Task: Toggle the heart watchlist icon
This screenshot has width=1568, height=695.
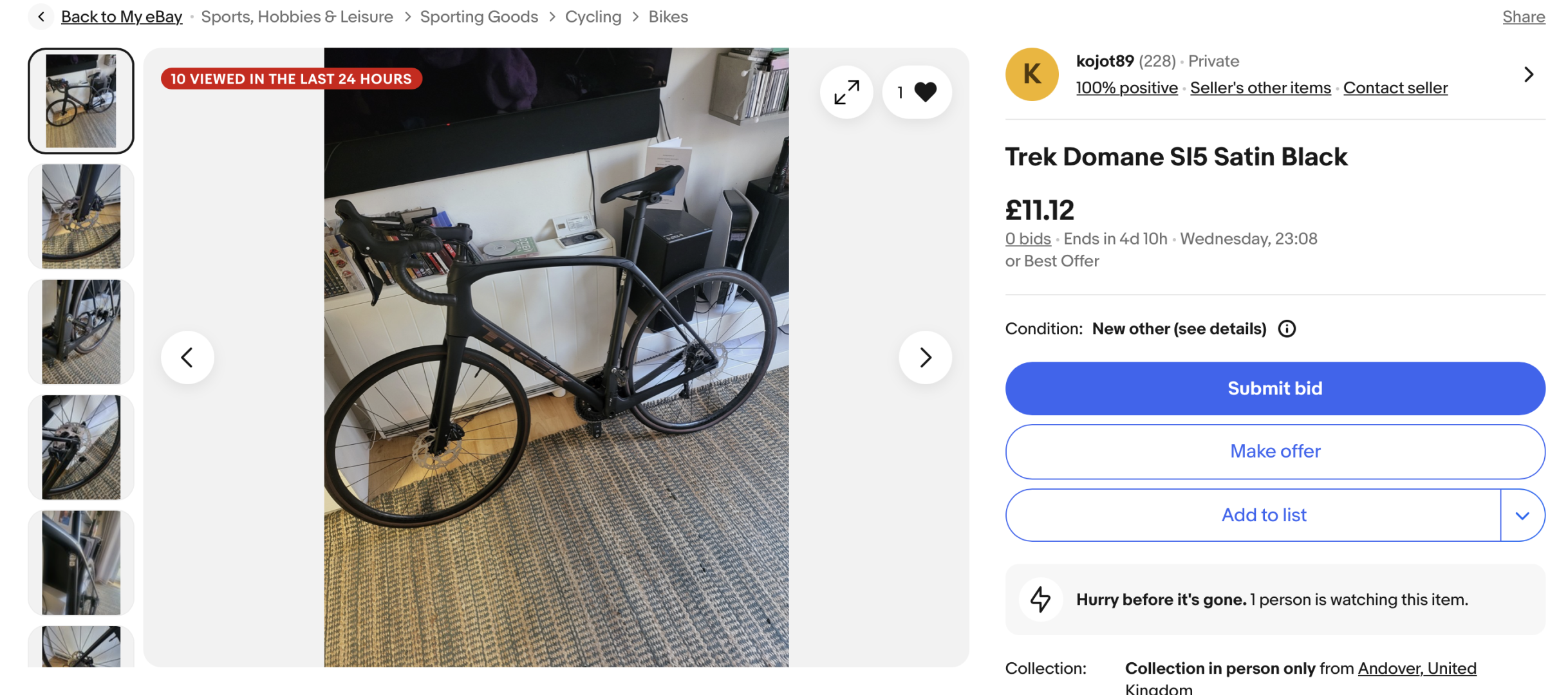Action: pos(925,92)
